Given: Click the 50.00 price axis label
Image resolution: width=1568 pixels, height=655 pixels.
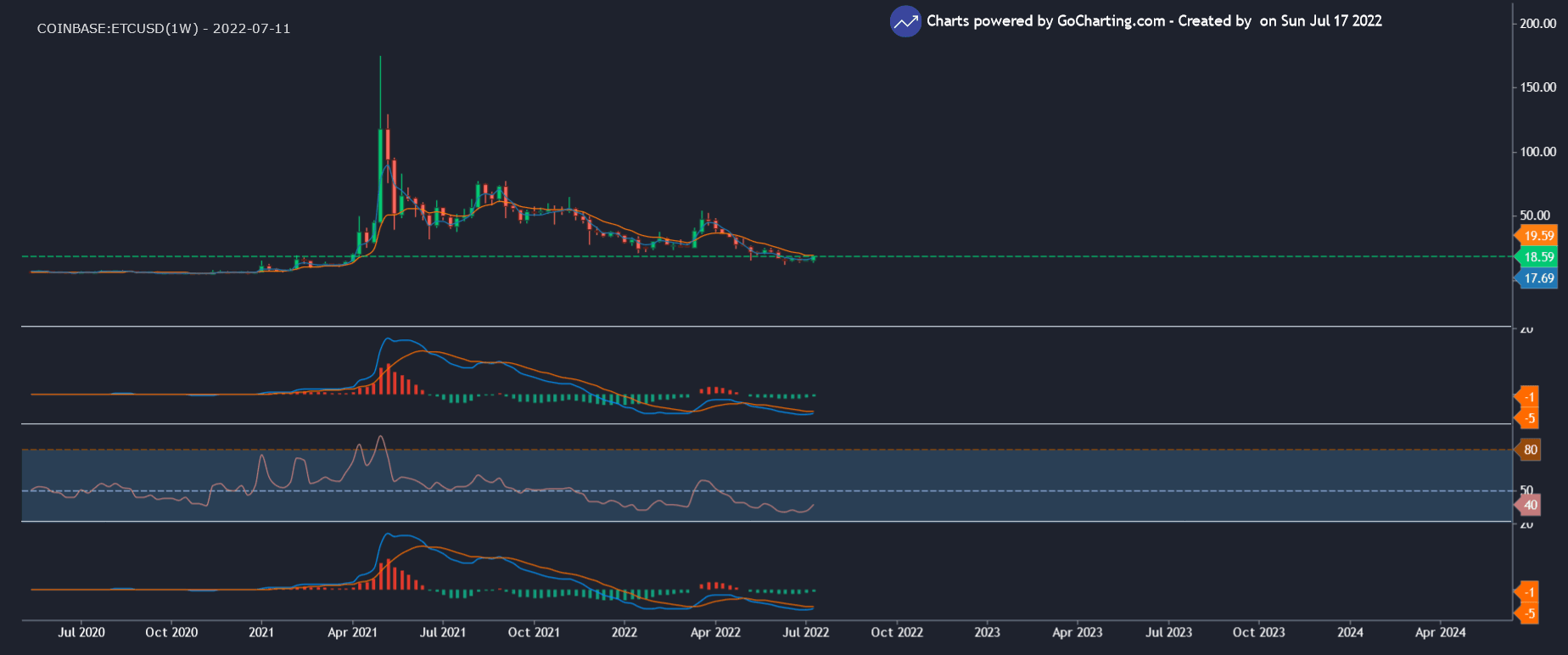Looking at the screenshot, I should [x=1535, y=216].
